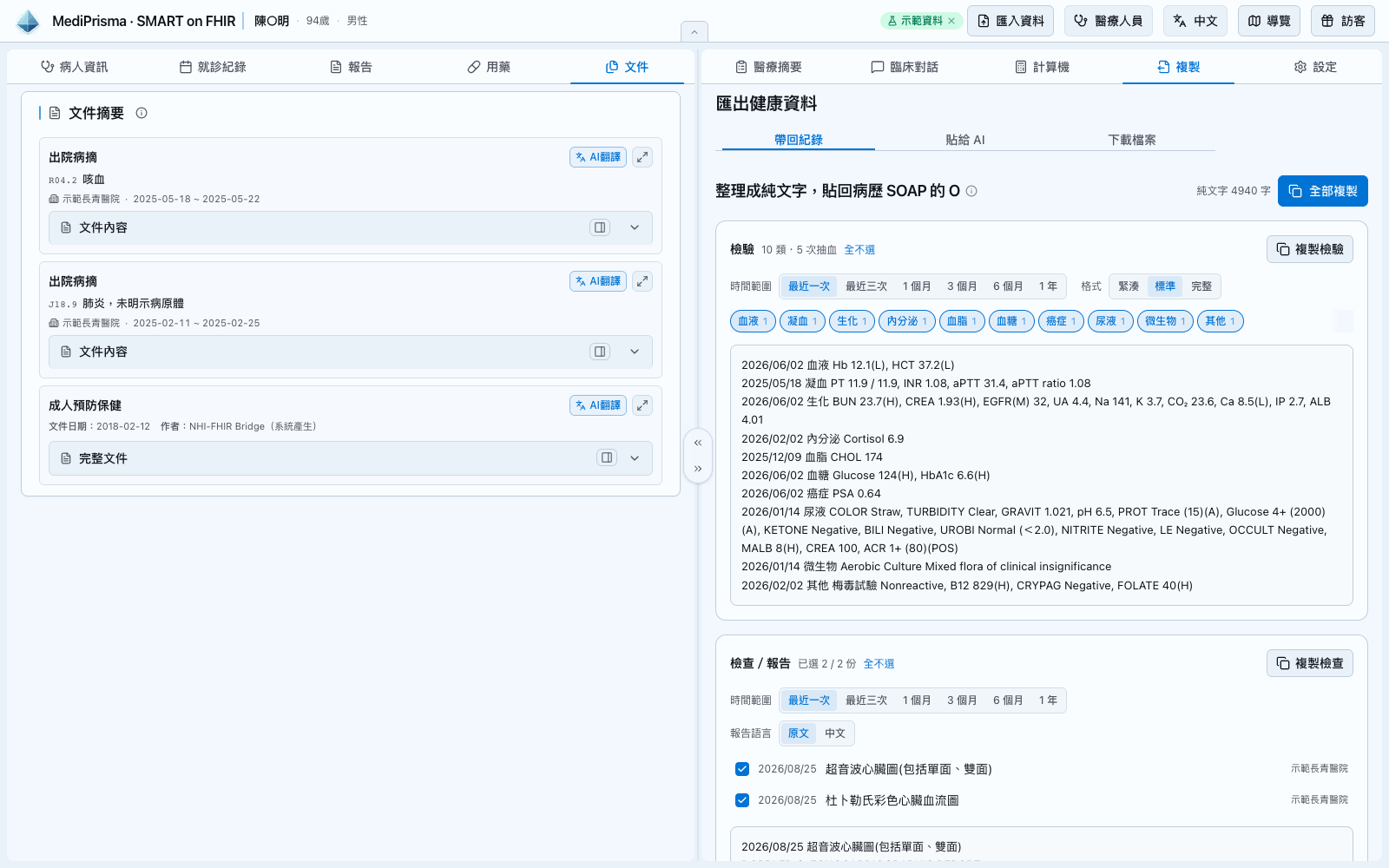Expand left panel with double-right chevron
The height and width of the screenshot is (868, 1389).
(698, 469)
